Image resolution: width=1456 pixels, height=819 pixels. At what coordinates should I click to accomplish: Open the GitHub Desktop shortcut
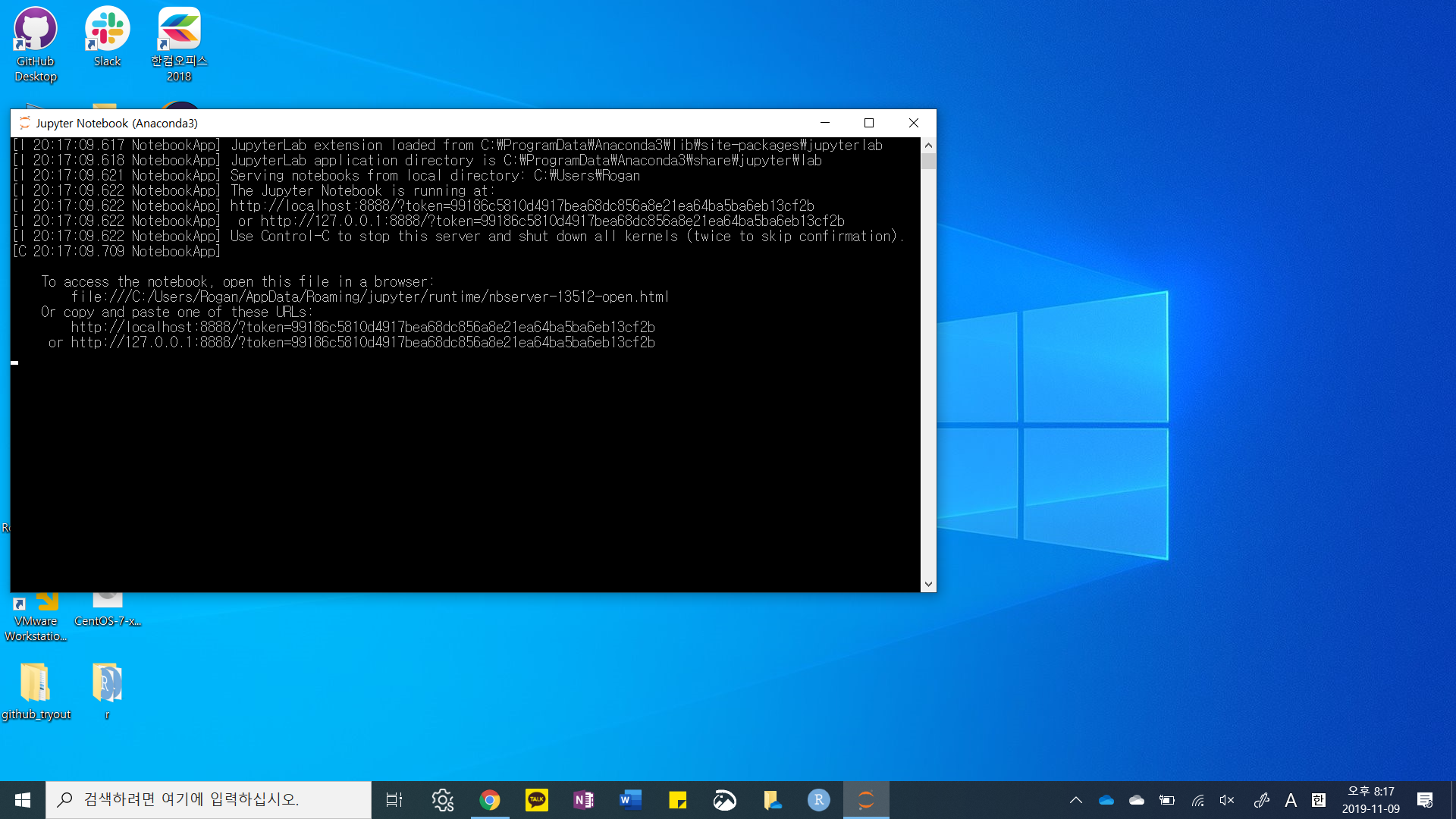[x=36, y=44]
